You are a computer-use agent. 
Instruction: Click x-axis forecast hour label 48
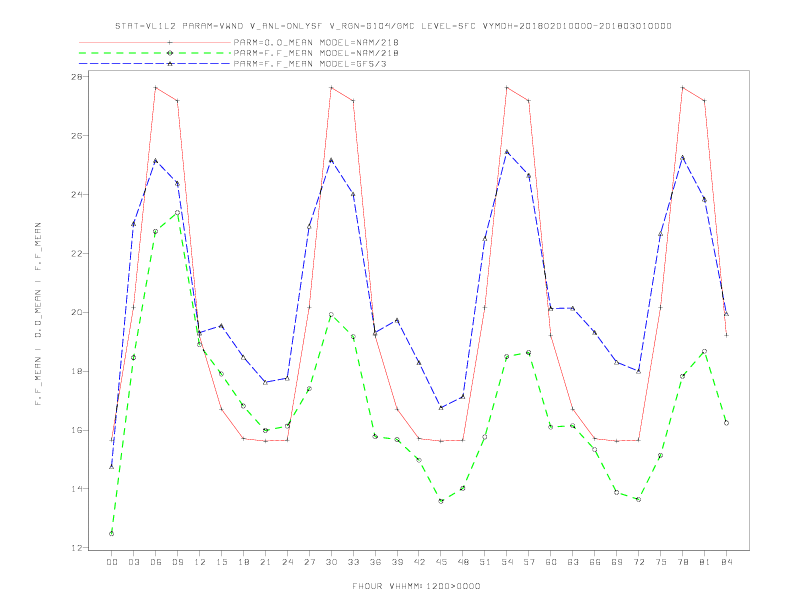tap(463, 562)
